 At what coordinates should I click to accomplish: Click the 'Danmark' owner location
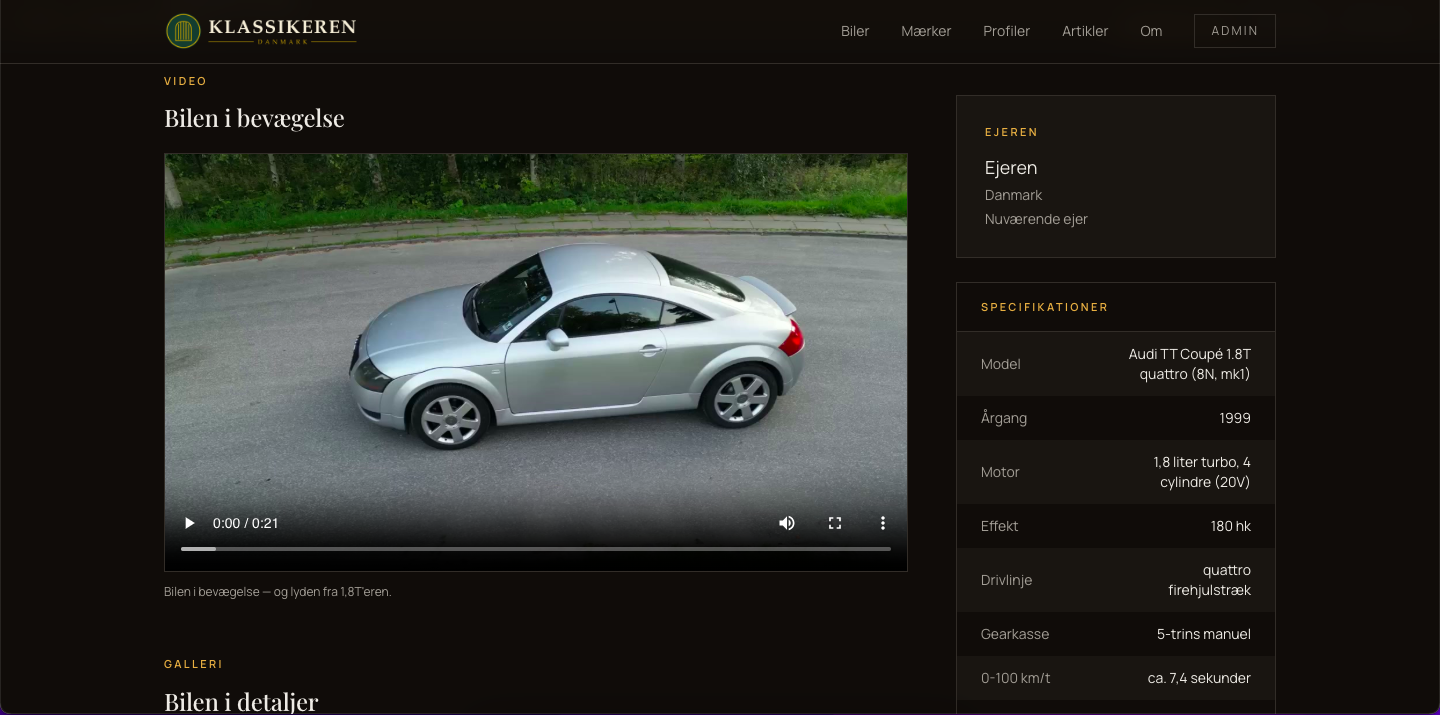(1014, 195)
